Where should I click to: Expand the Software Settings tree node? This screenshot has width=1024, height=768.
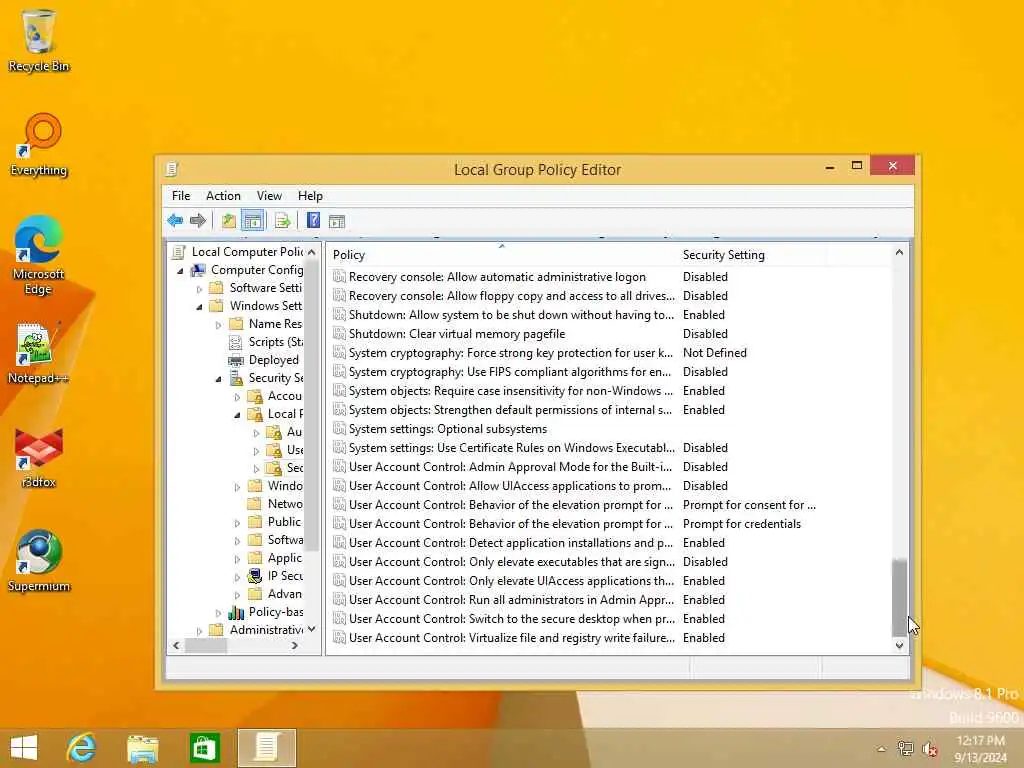200,289
